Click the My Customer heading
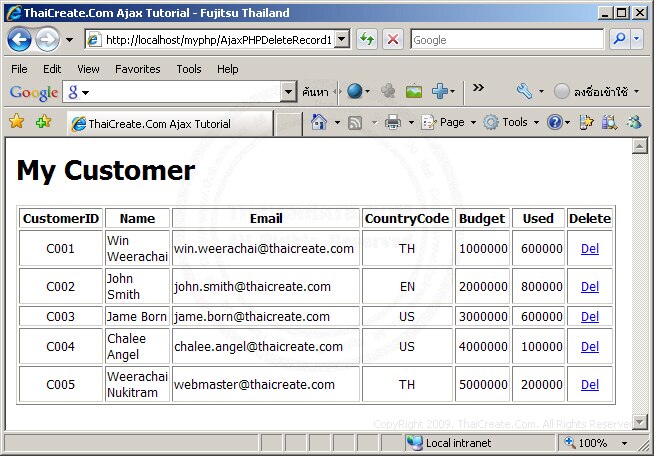654x456 pixels. (106, 171)
